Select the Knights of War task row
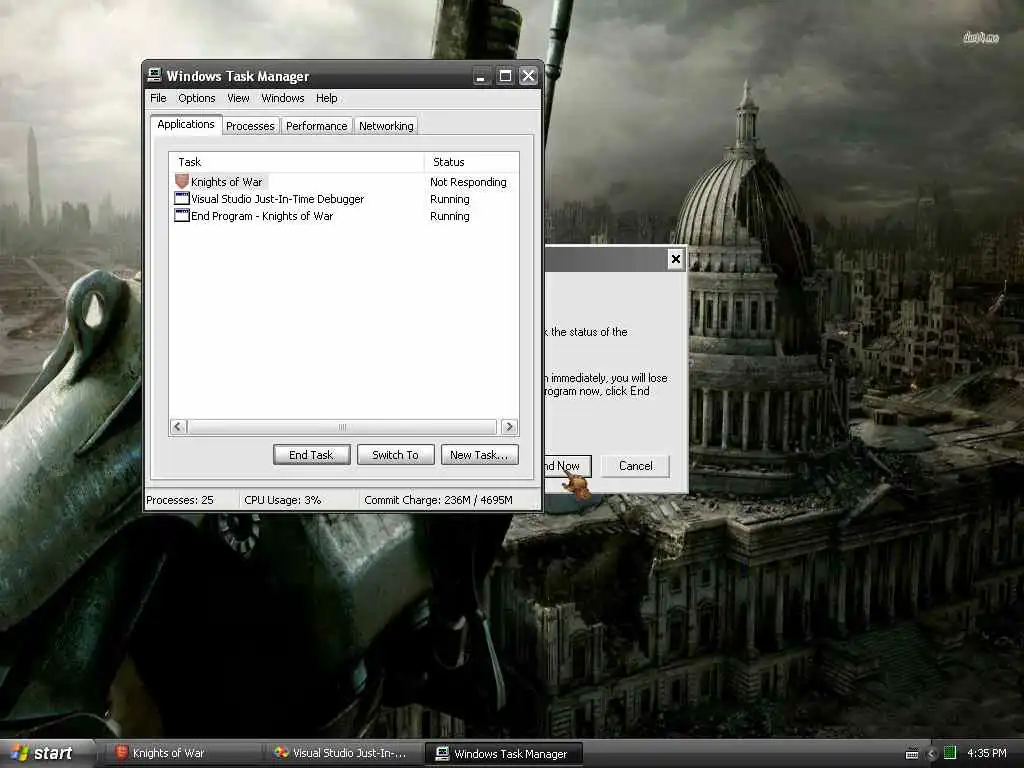1024x768 pixels. 344,182
